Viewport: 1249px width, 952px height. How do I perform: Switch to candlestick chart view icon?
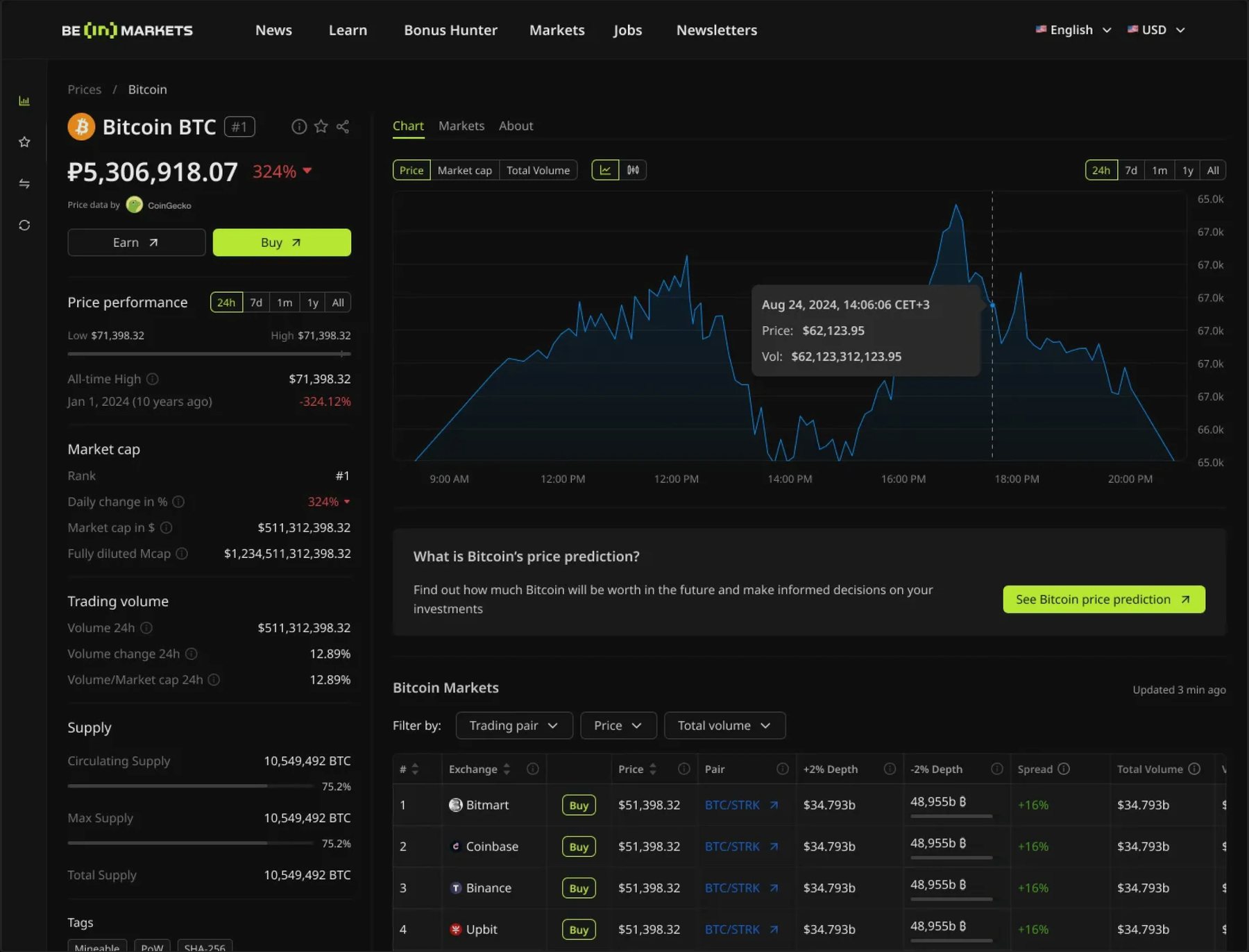pyautogui.click(x=633, y=170)
